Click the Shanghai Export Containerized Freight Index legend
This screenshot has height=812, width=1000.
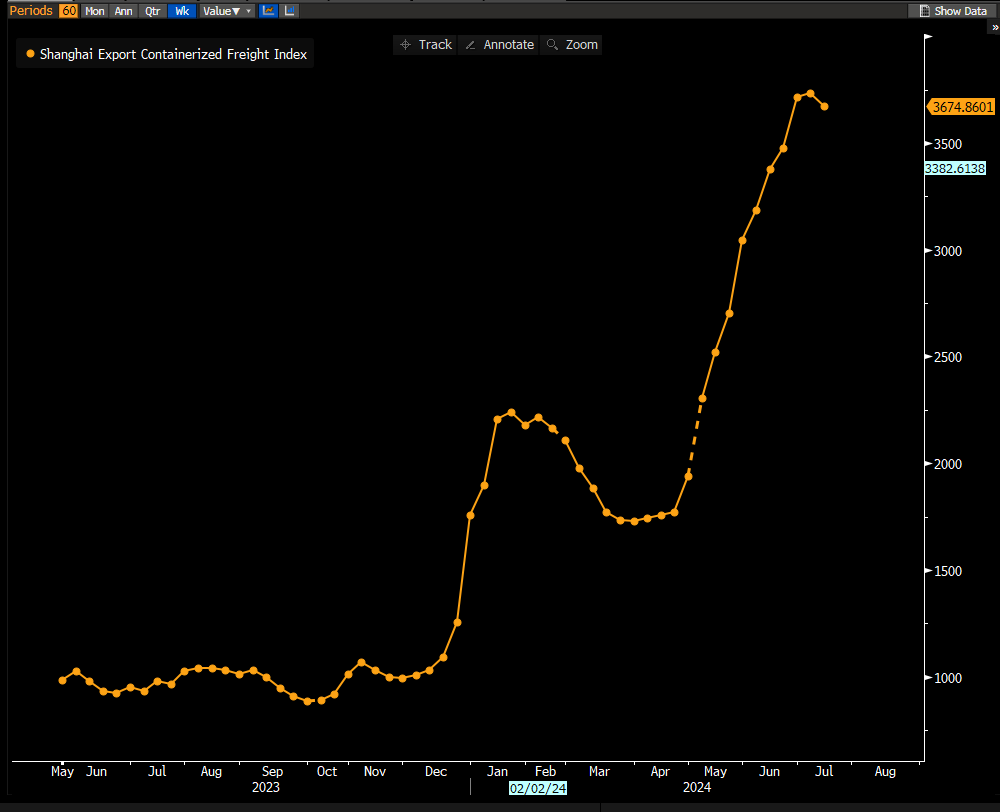click(166, 54)
